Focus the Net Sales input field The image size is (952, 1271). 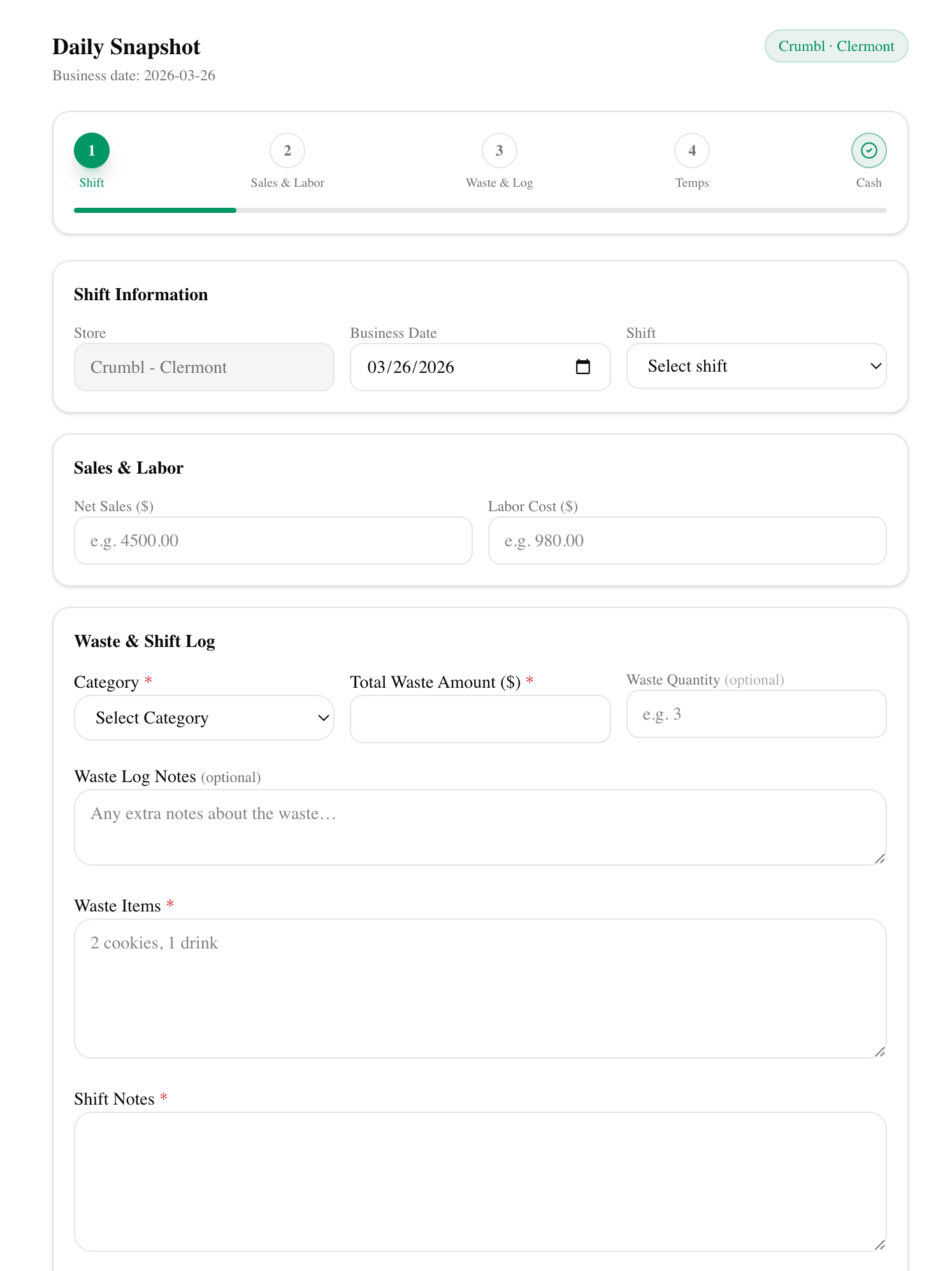273,541
